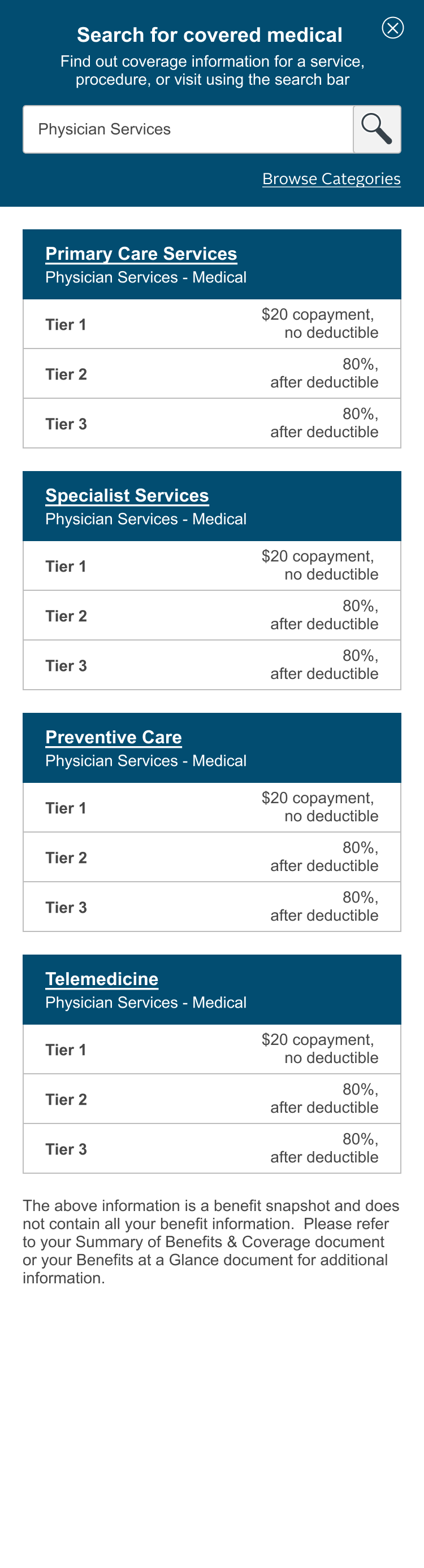This screenshot has height=1568, width=424.
Task: Open the Specialist Services link
Action: point(127,495)
